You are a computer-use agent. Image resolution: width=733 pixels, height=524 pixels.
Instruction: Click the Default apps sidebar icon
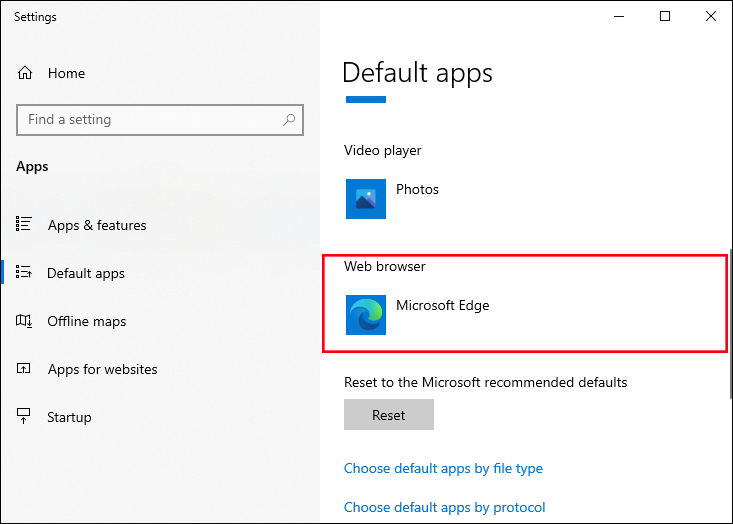[x=26, y=273]
